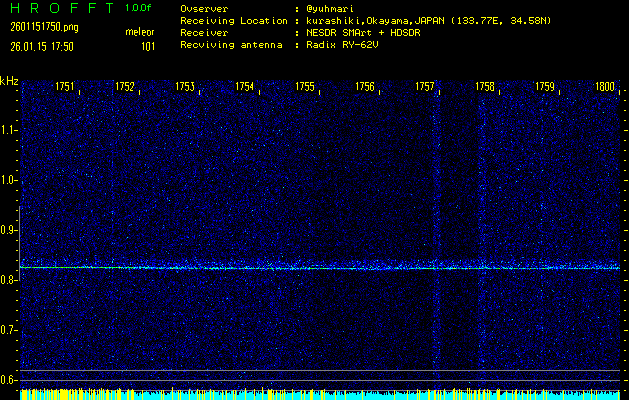Click the cyan signal strength bar graph

(320, 394)
